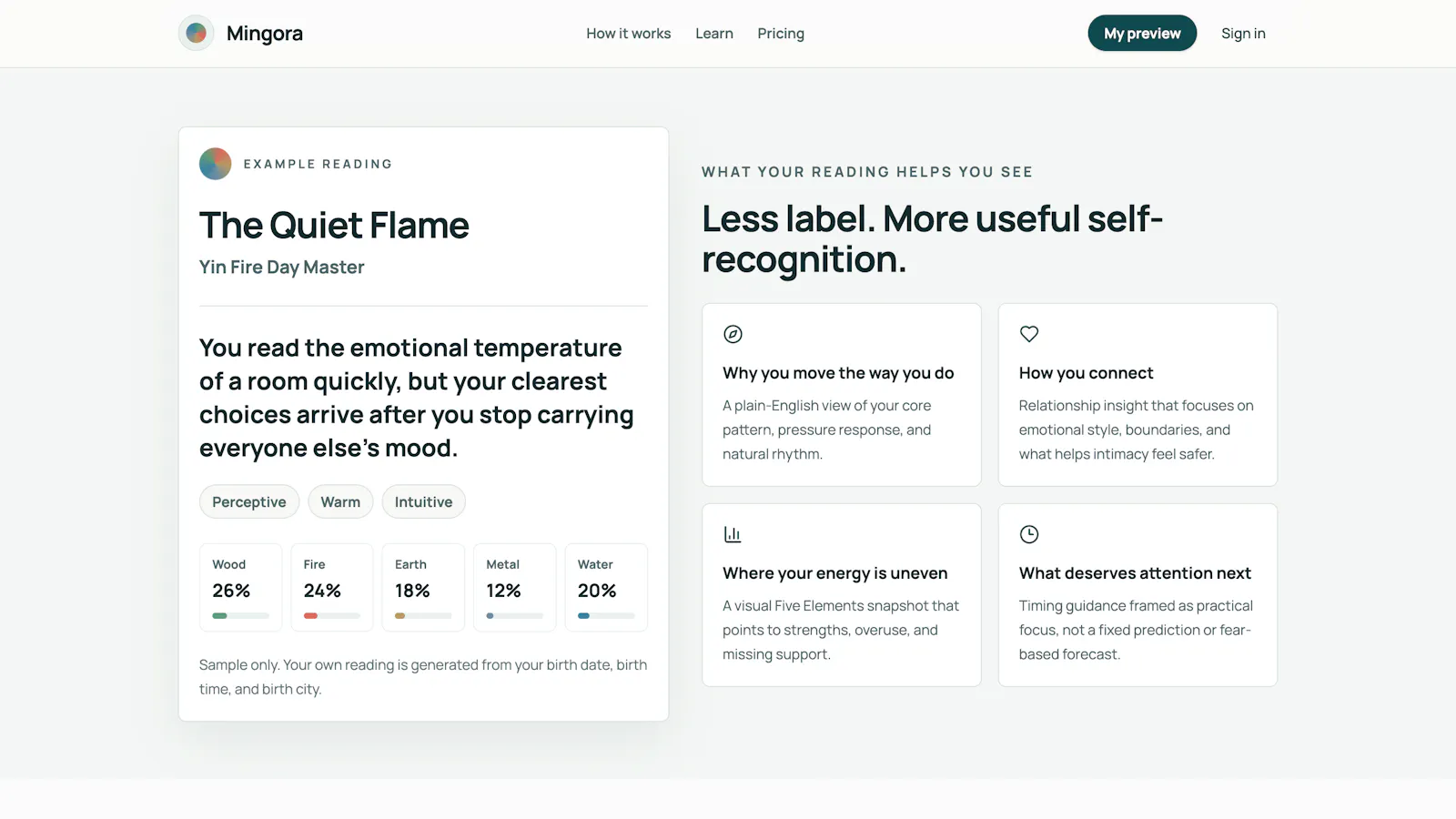Open the Where your energy is uneven card
Image resolution: width=1456 pixels, height=819 pixels.
click(842, 595)
